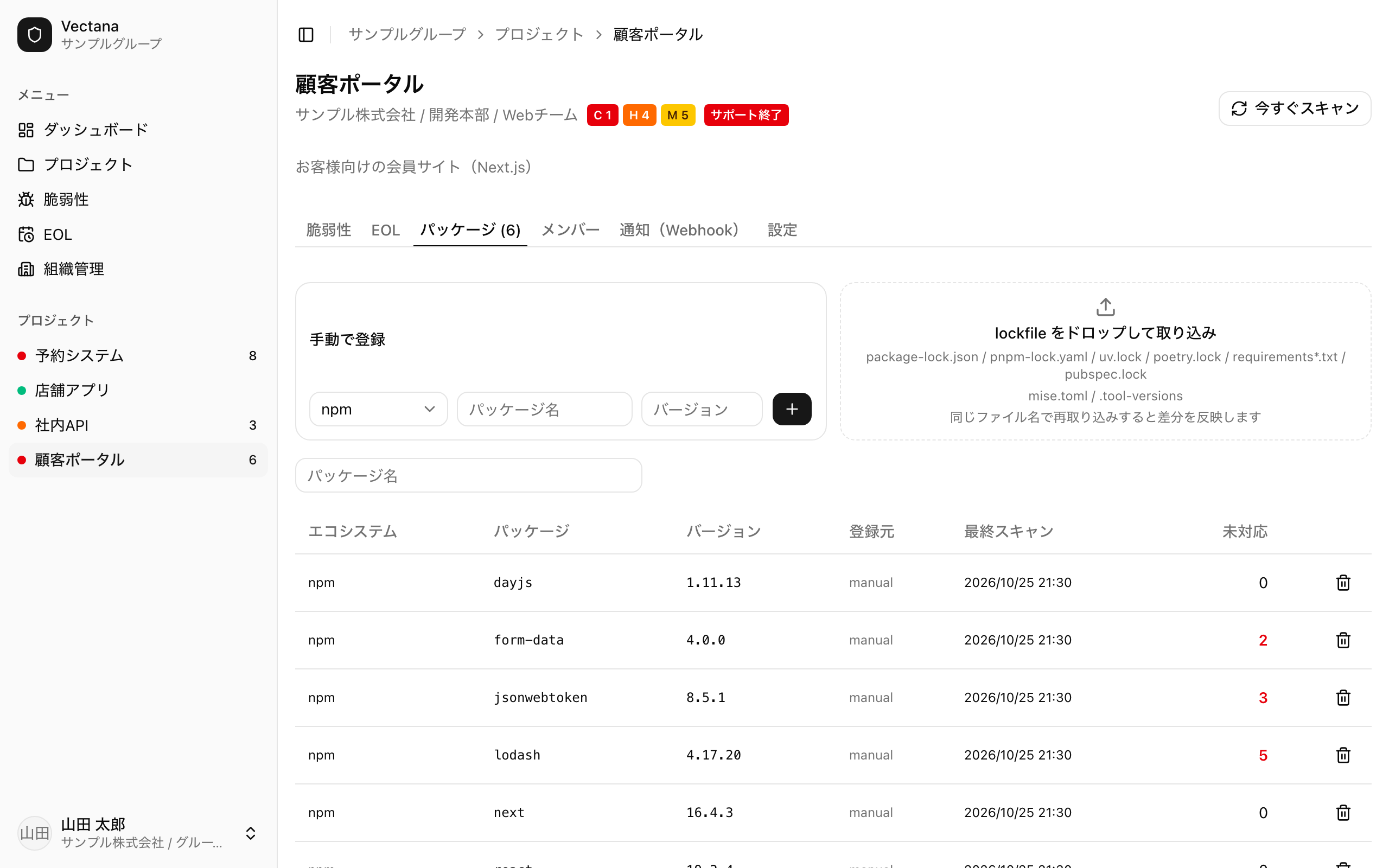Click the サポート終了 badge
Viewport: 1389px width, 868px height.
point(746,115)
